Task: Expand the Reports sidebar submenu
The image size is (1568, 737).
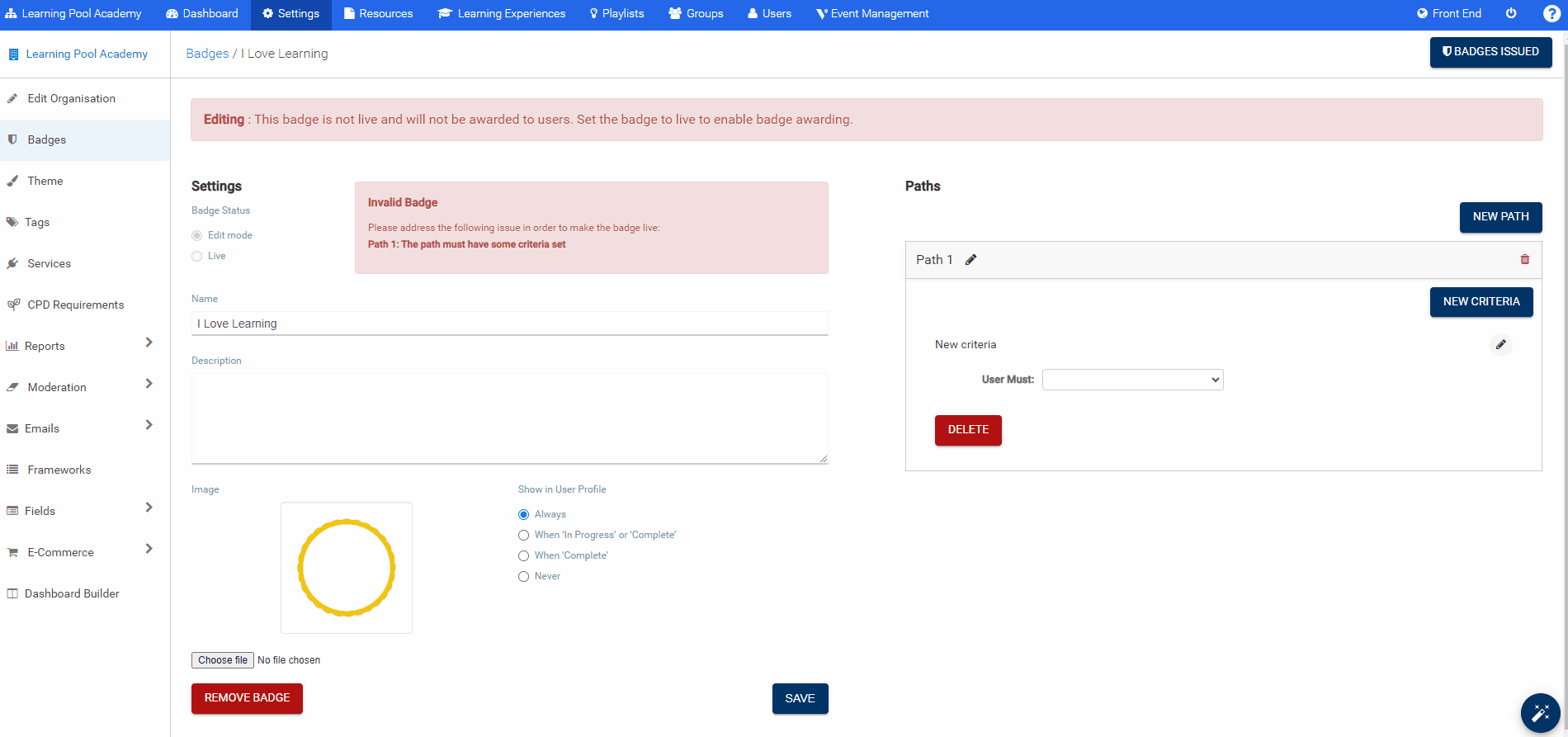Action: [149, 343]
